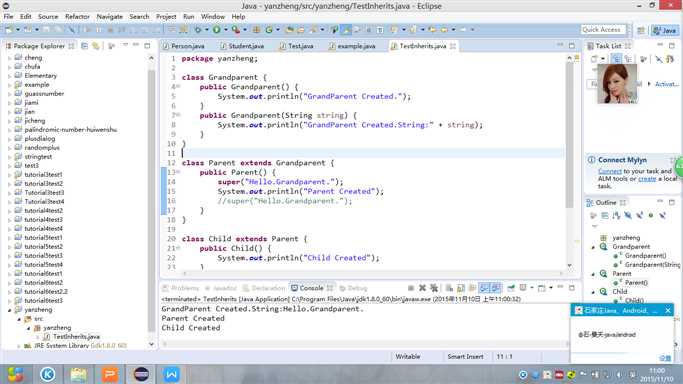
Task: Click Remove All Terminated Launches icon
Action: pos(434,288)
